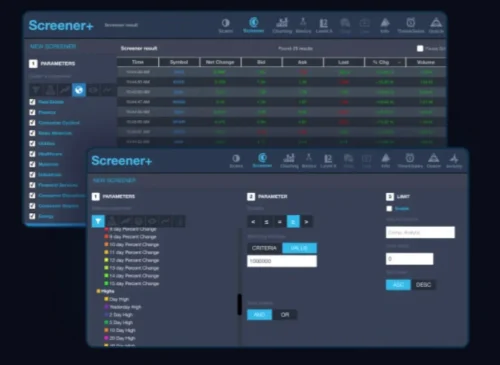Toggle the Pause checkbox in results header
500x365 pixels.
[x=420, y=49]
